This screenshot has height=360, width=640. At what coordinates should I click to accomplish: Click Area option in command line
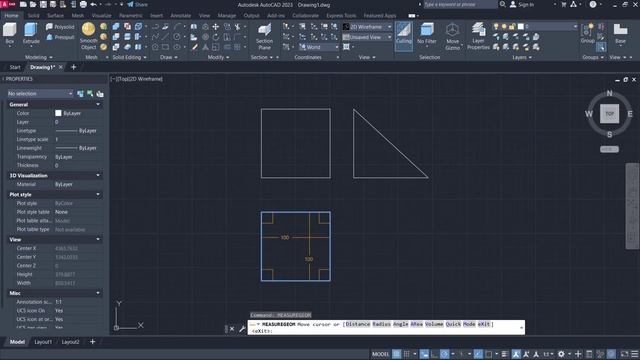[x=416, y=324]
